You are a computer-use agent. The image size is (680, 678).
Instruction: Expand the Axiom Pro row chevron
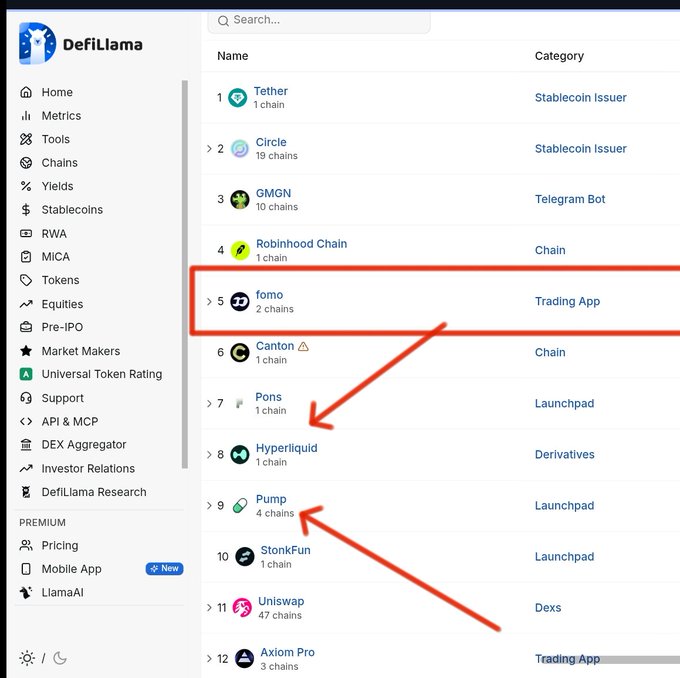tap(209, 658)
